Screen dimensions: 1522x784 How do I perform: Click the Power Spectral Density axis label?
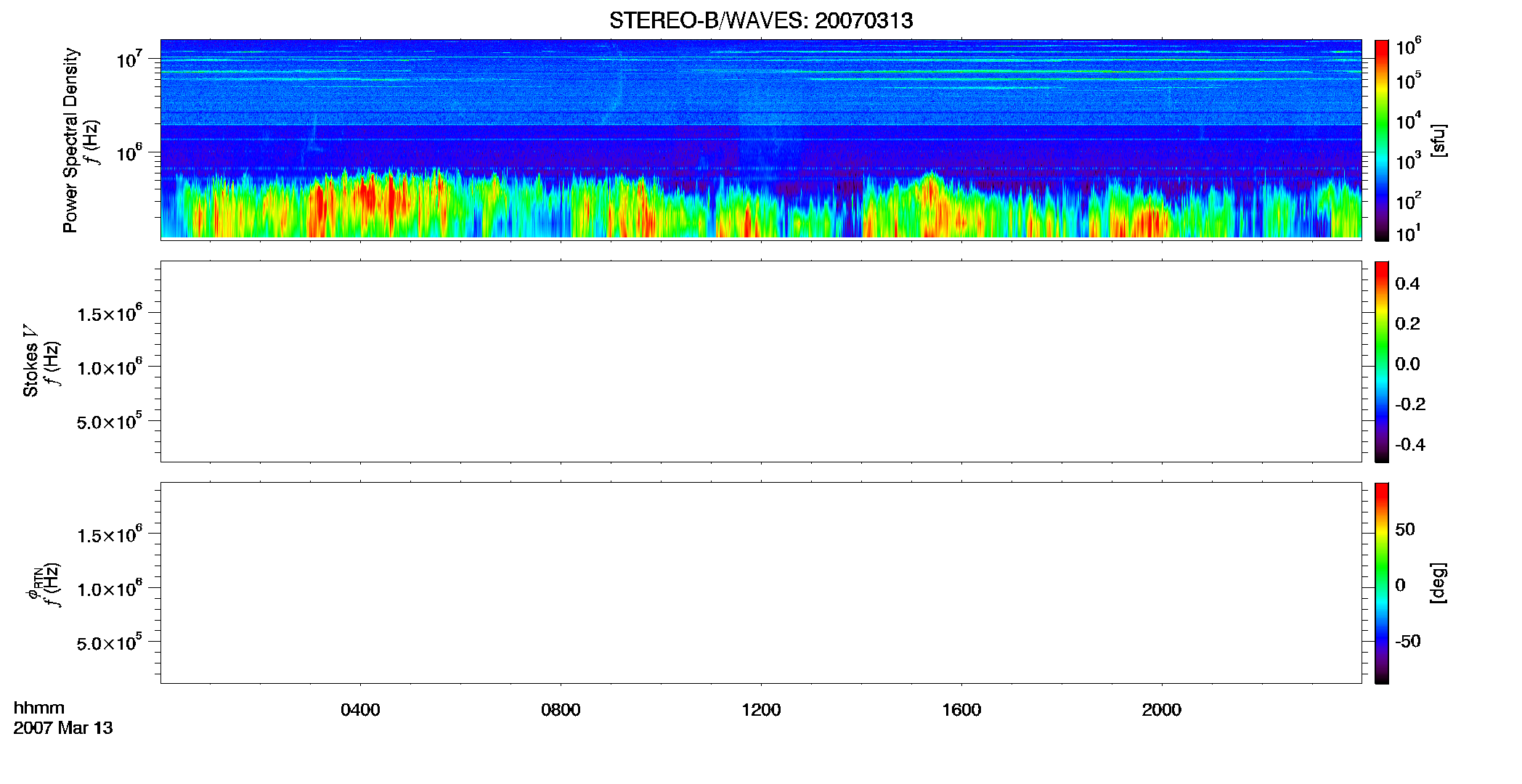[x=70, y=140]
